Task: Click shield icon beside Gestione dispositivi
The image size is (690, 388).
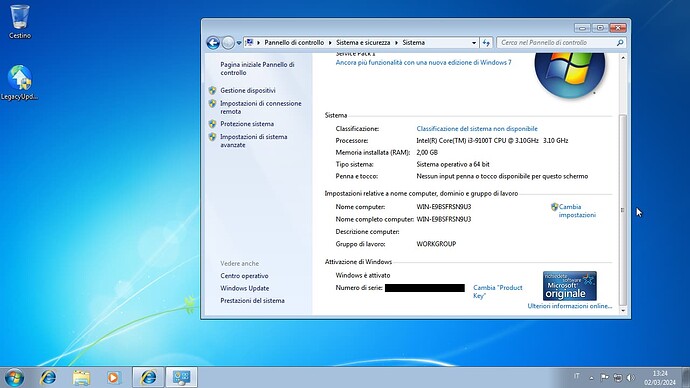Action: click(x=213, y=90)
